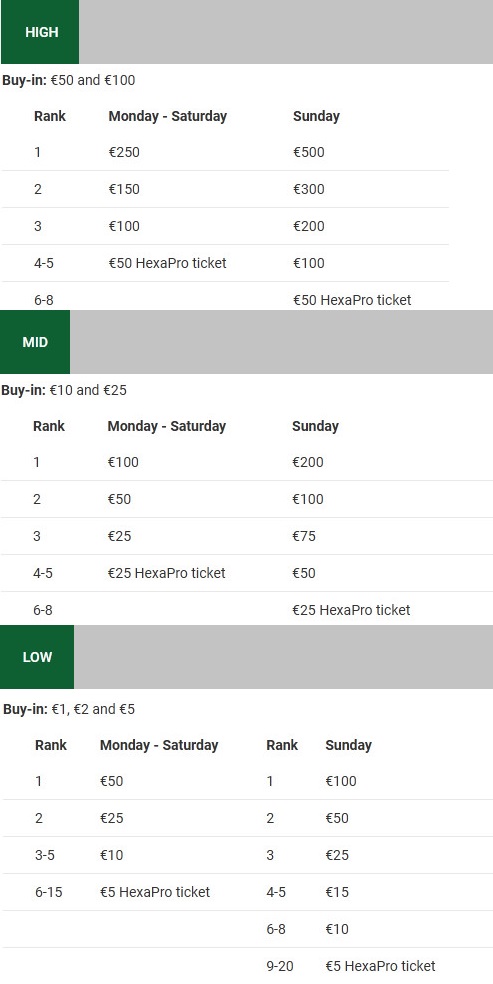
Task: Click the €75 Sunday prize in MID table
Action: click(304, 536)
